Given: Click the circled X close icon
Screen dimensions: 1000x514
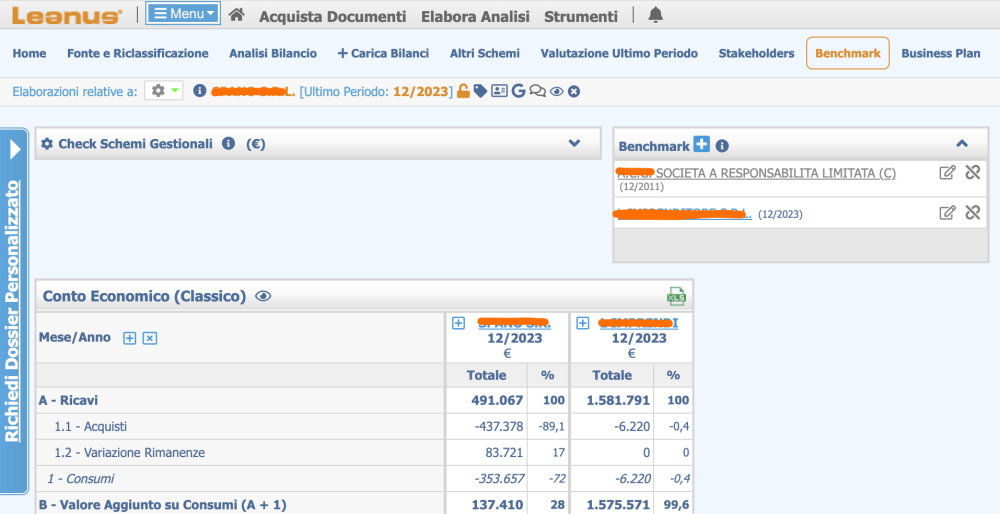Looking at the screenshot, I should pyautogui.click(x=574, y=92).
